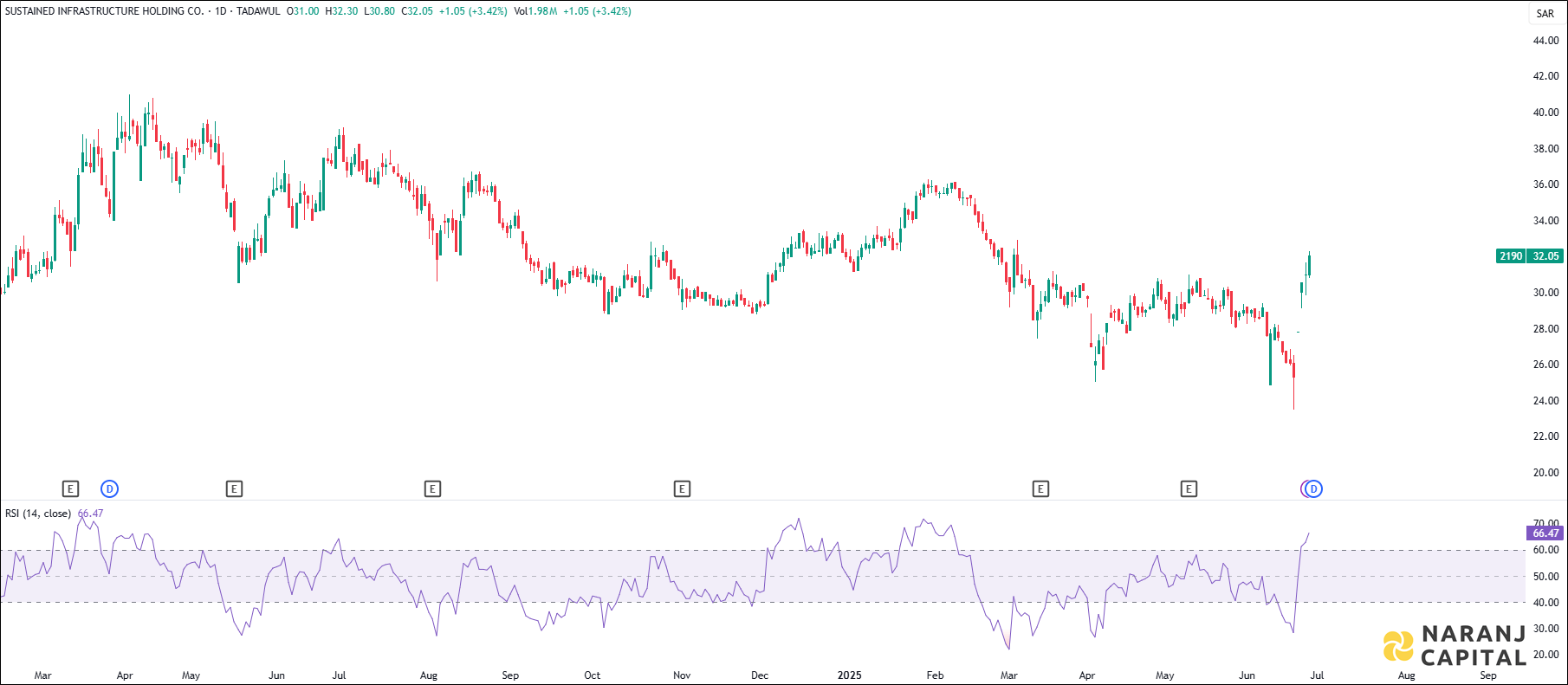
Task: Click the earnings E marker above Nov 2024
Action: (682, 489)
